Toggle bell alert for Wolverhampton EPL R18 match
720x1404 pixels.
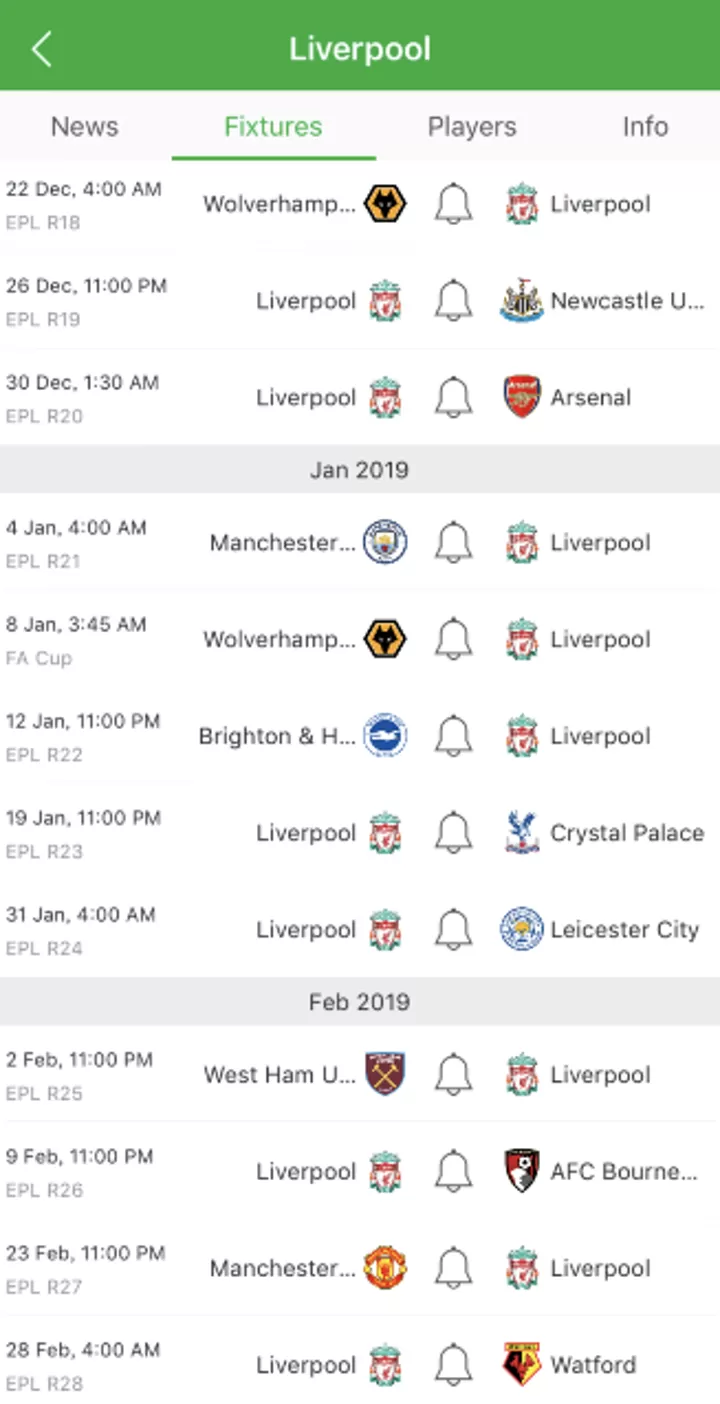tap(453, 204)
